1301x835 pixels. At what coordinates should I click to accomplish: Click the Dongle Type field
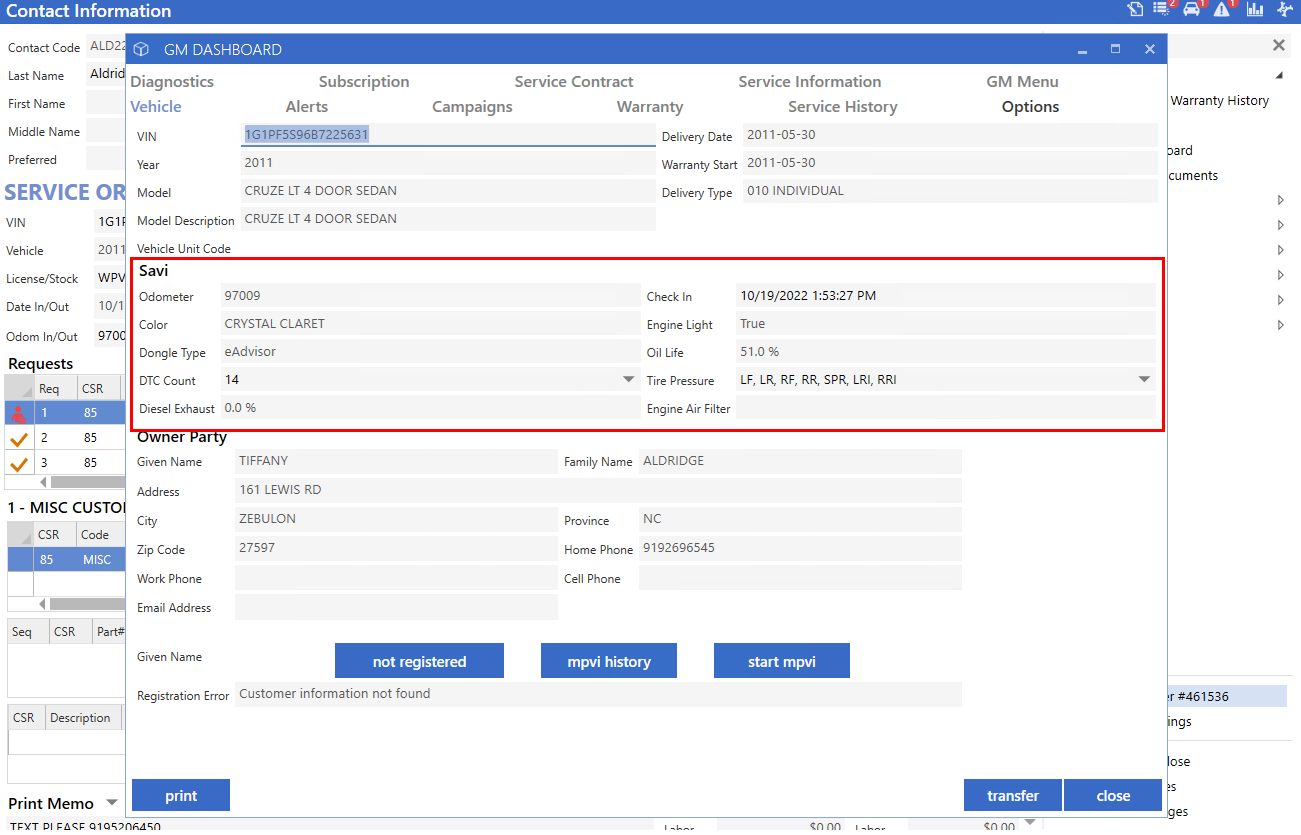430,352
